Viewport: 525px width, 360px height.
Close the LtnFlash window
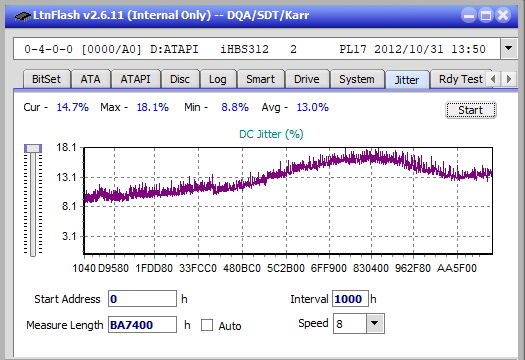point(503,15)
